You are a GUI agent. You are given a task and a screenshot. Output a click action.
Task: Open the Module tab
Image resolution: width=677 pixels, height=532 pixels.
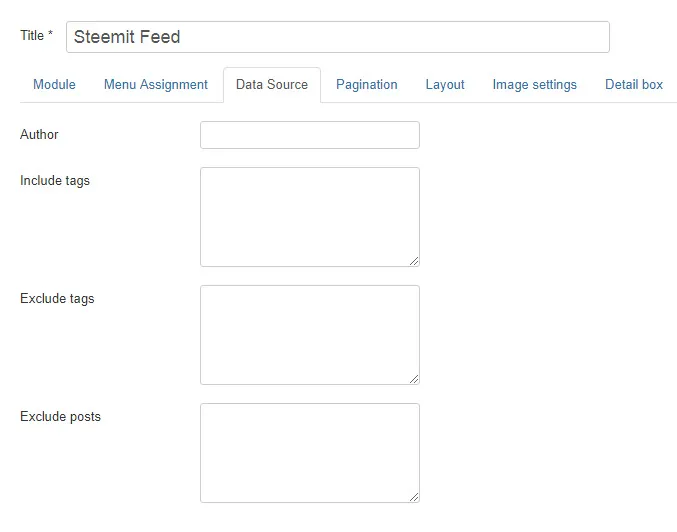pos(54,85)
